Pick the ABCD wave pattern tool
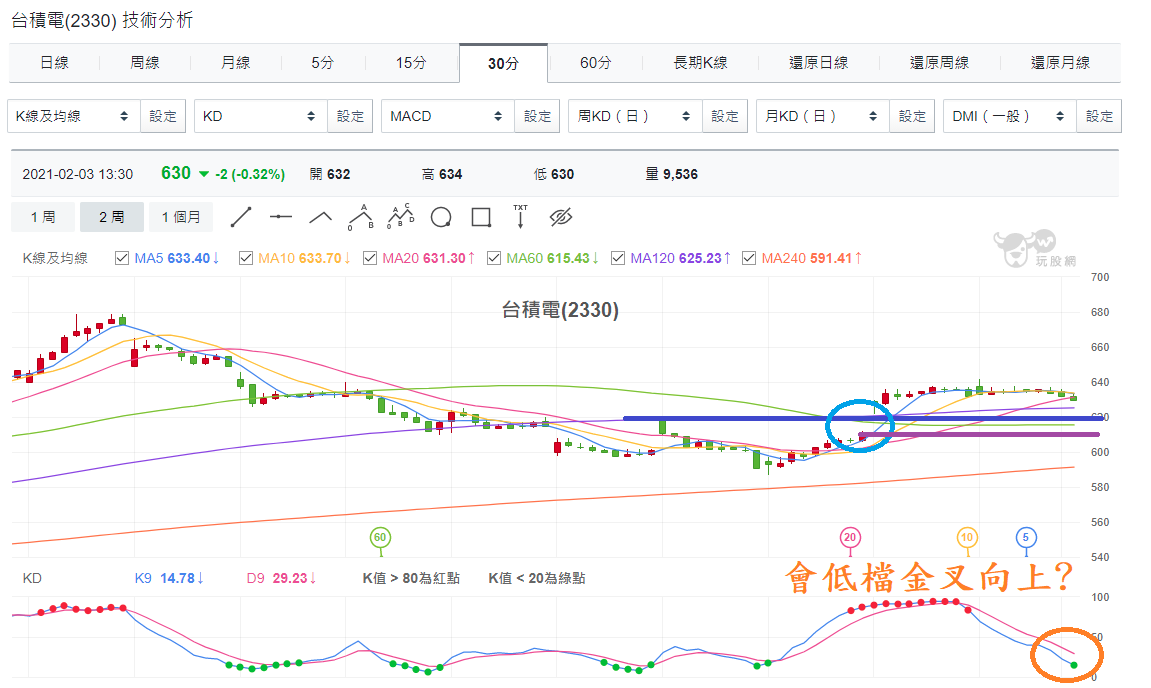 pyautogui.click(x=401, y=216)
